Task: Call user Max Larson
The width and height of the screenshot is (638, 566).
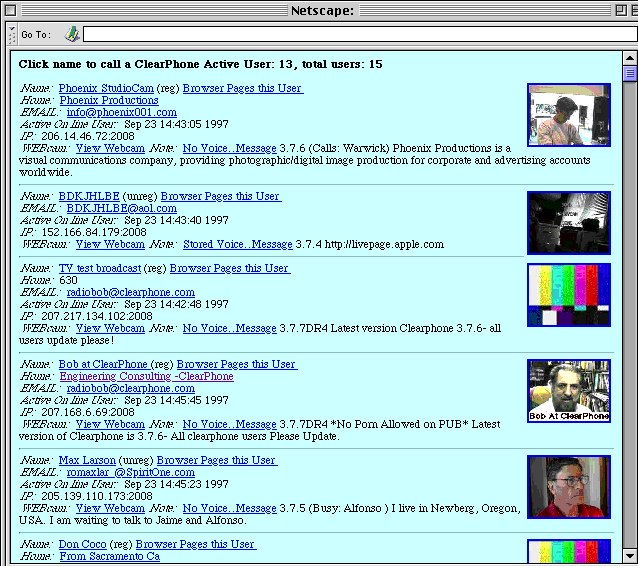Action: tap(87, 460)
